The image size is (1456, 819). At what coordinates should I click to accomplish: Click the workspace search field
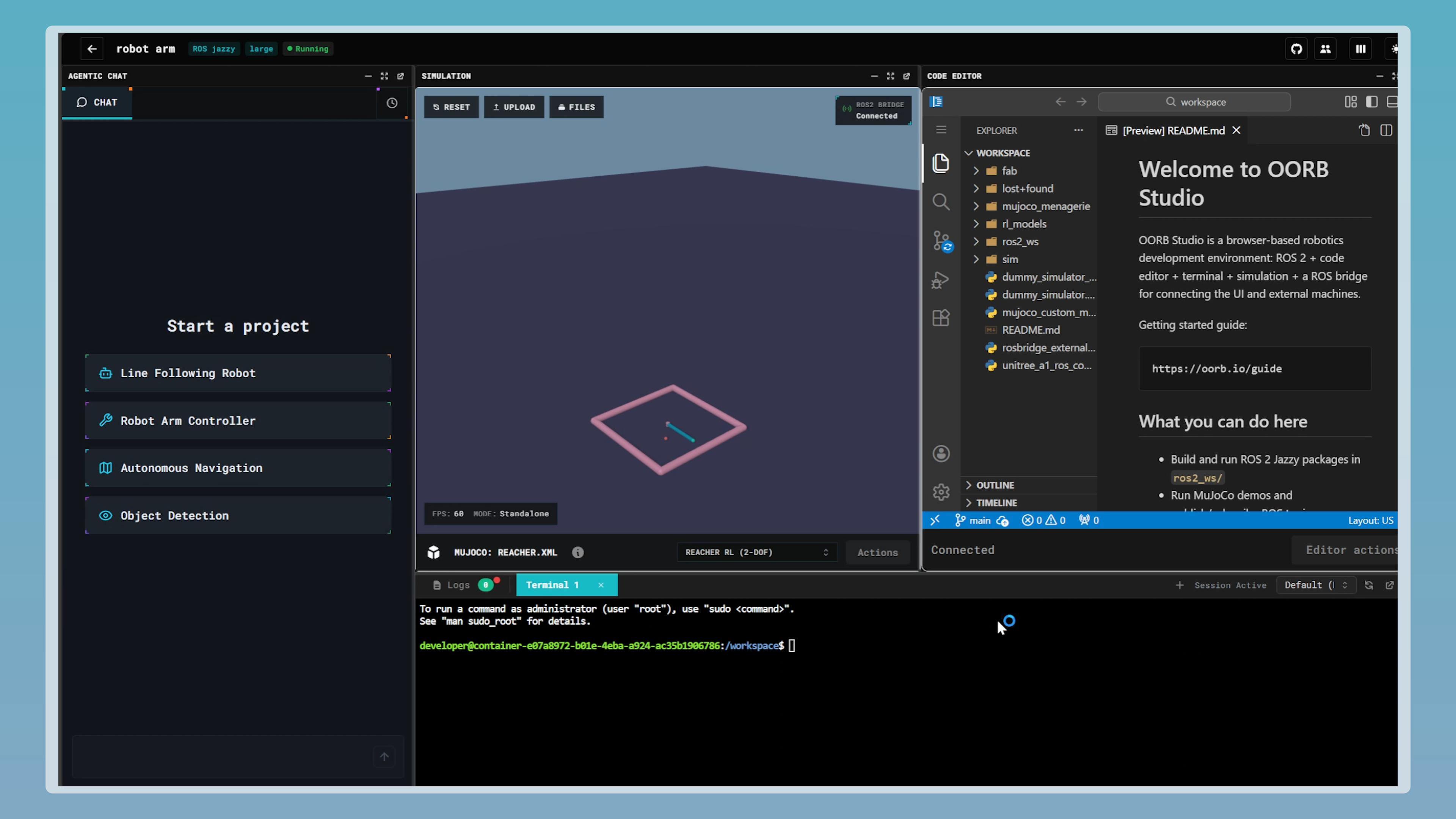pos(1194,102)
